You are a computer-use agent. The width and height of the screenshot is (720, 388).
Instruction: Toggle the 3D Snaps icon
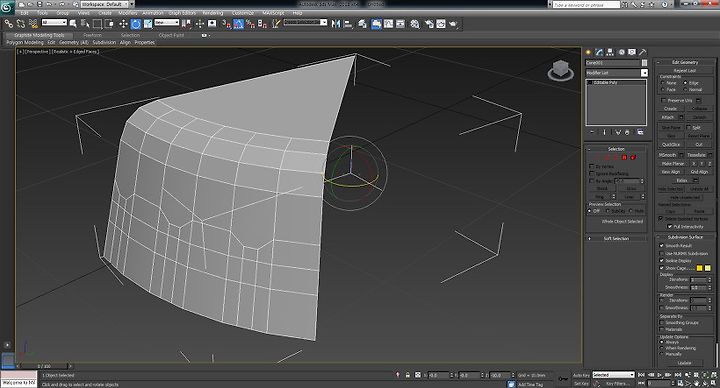click(x=226, y=23)
